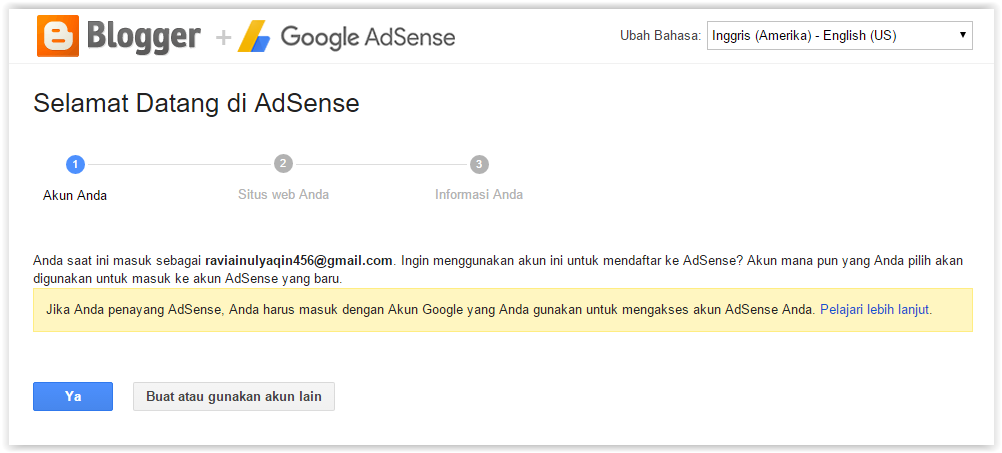1002x453 pixels.
Task: Select step 3 circle Informasi Anda
Action: coord(479,164)
